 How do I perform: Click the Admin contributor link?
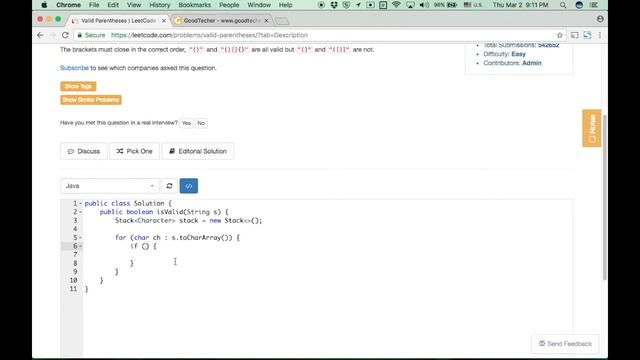pos(531,63)
